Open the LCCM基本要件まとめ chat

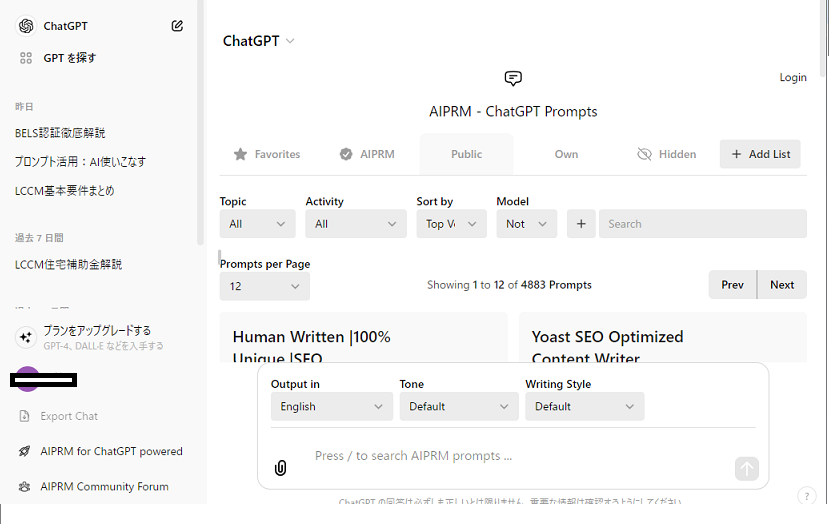[x=65, y=191]
